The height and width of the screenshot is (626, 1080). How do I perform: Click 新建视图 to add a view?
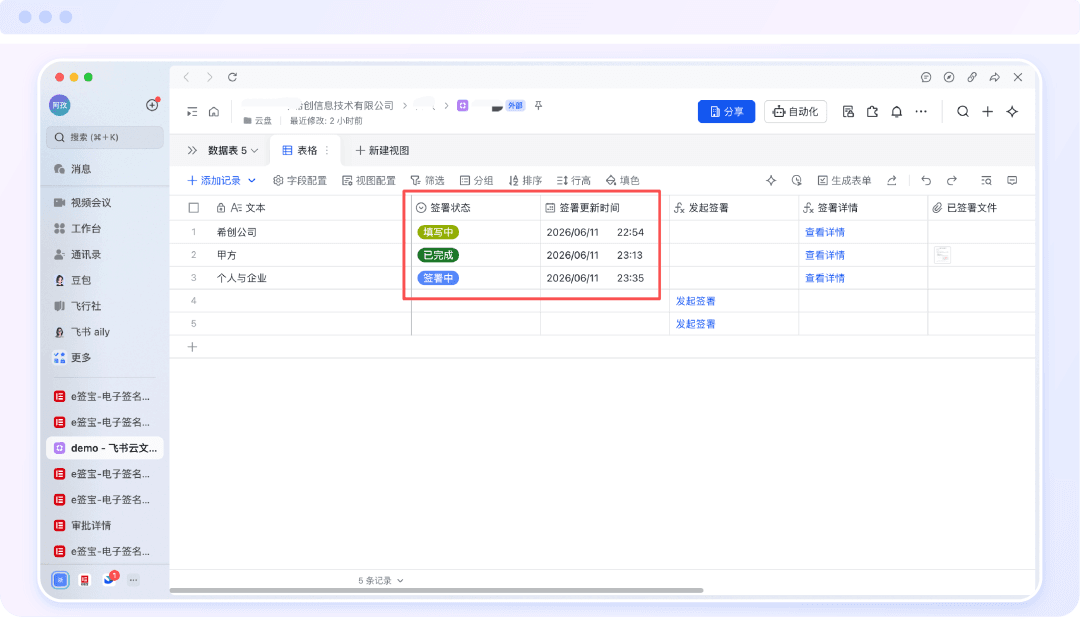pyautogui.click(x=382, y=151)
